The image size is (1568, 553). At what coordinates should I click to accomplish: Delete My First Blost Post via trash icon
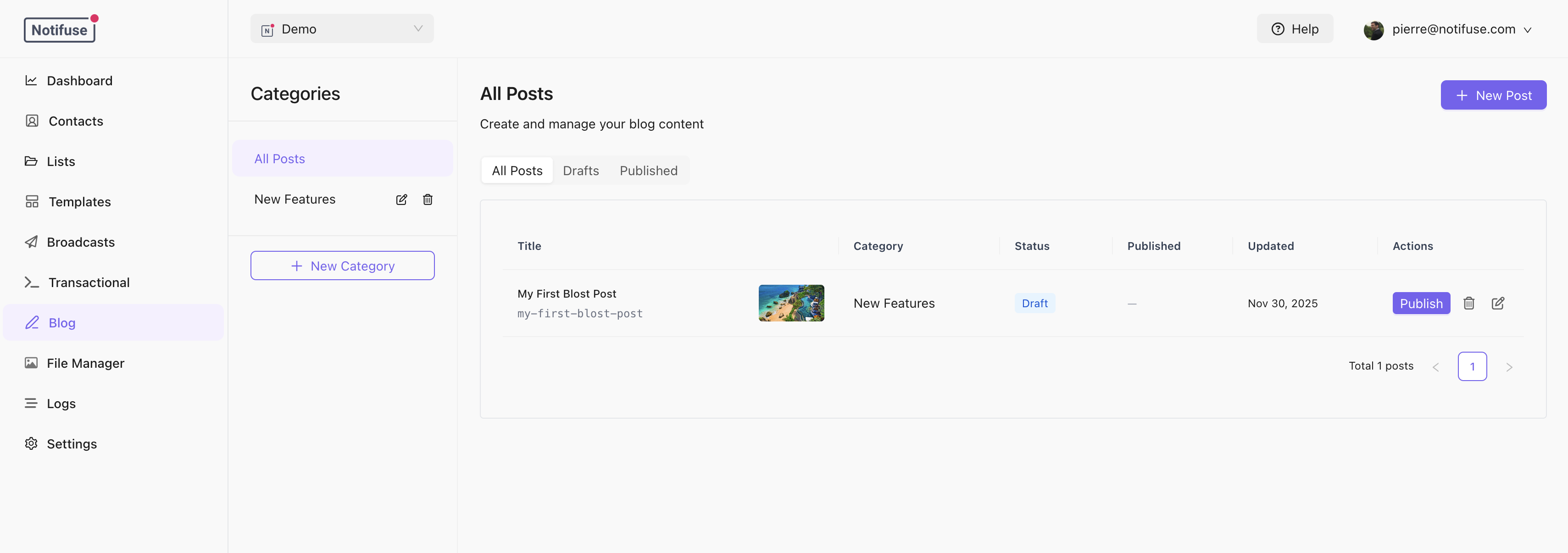1469,303
